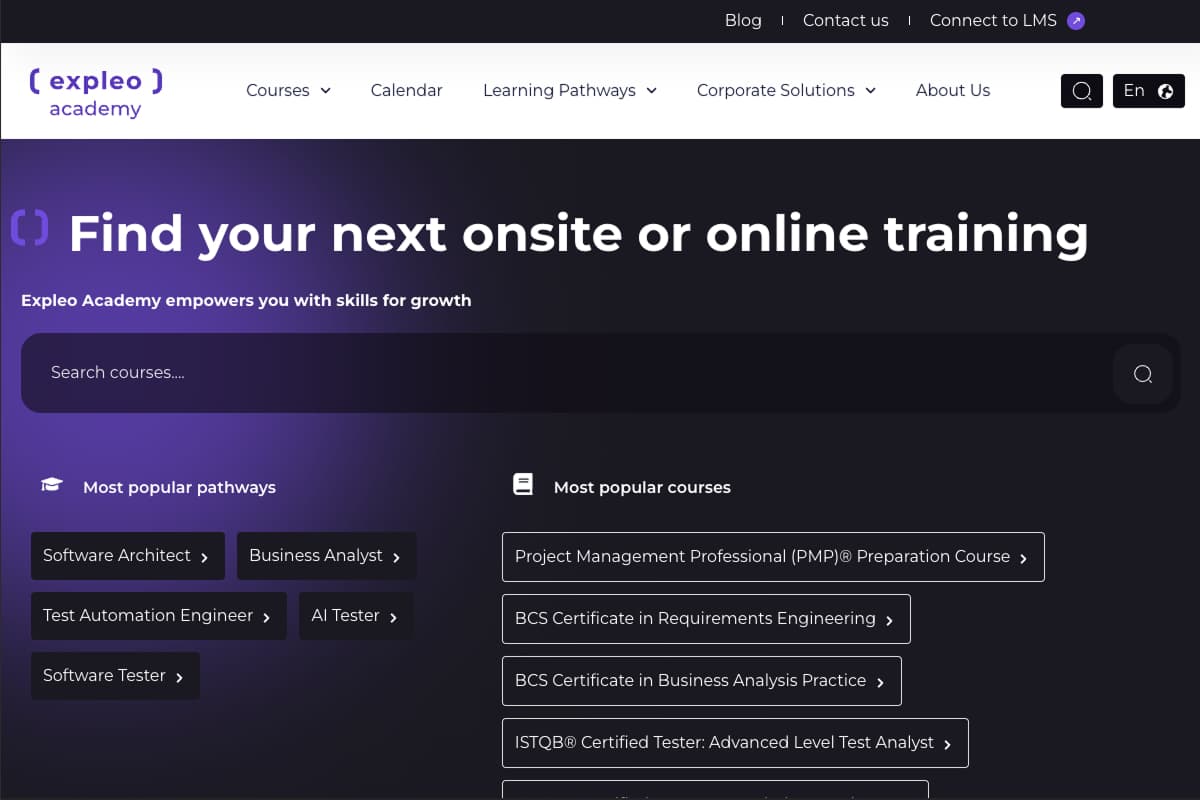Click the Expleo Academy logo
The image size is (1200, 800).
click(x=96, y=92)
